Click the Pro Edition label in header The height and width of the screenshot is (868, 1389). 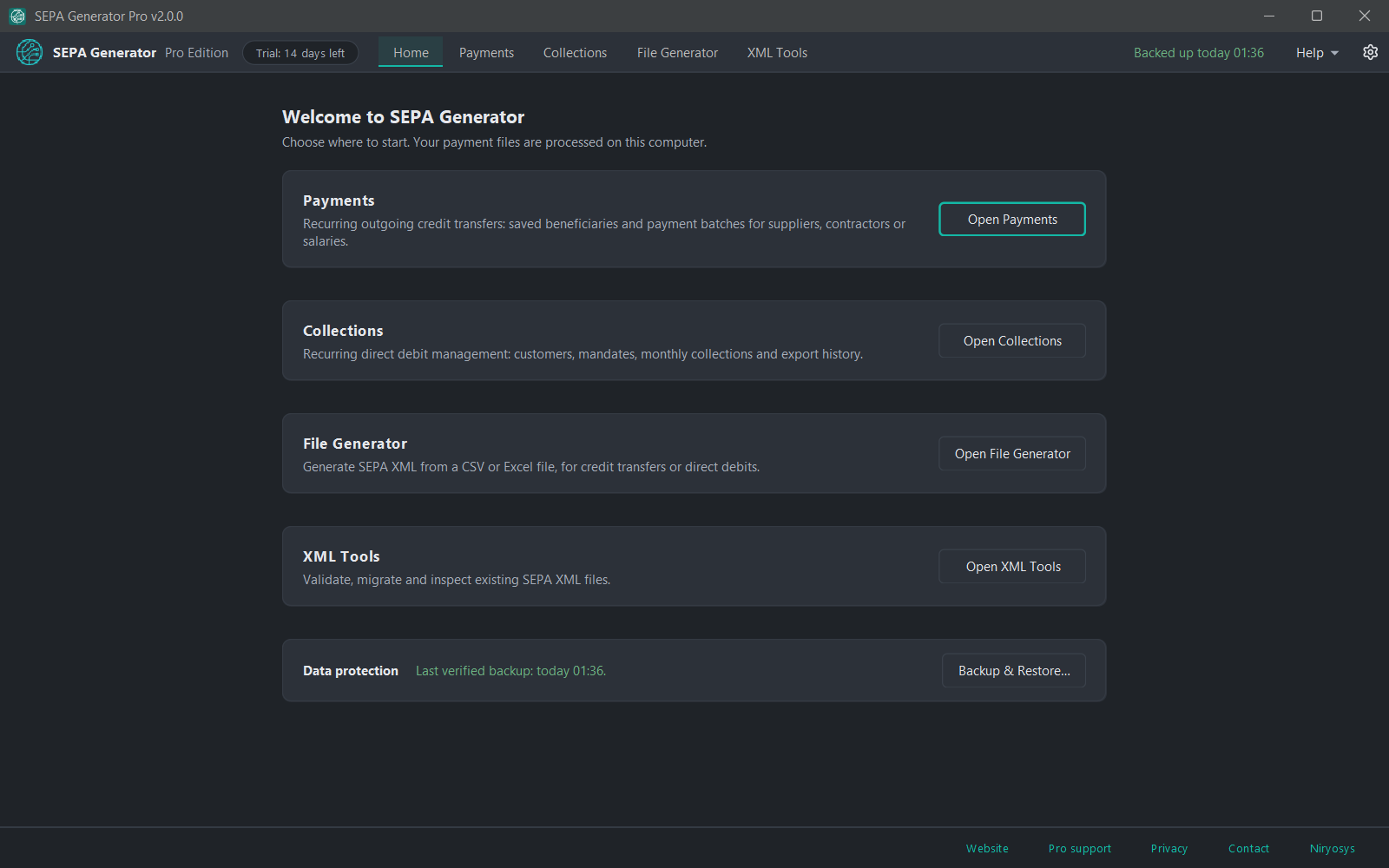196,53
